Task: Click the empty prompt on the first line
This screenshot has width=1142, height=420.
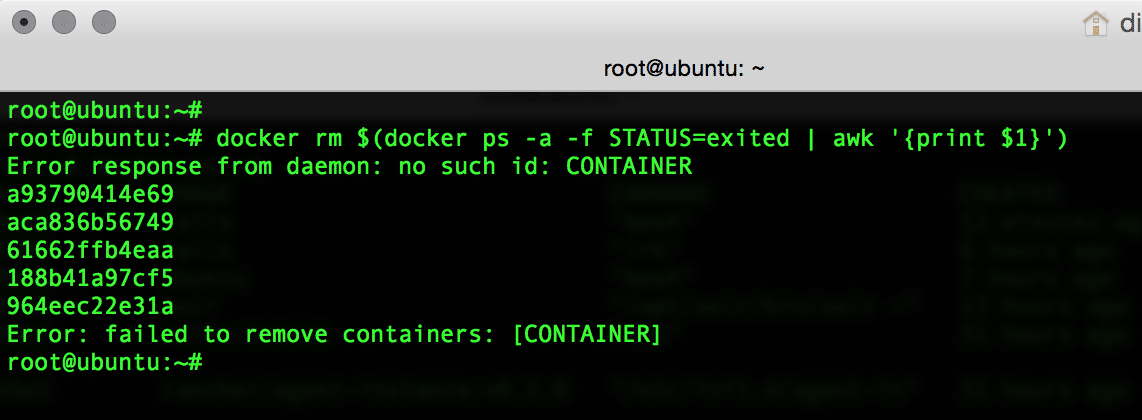Action: [104, 110]
